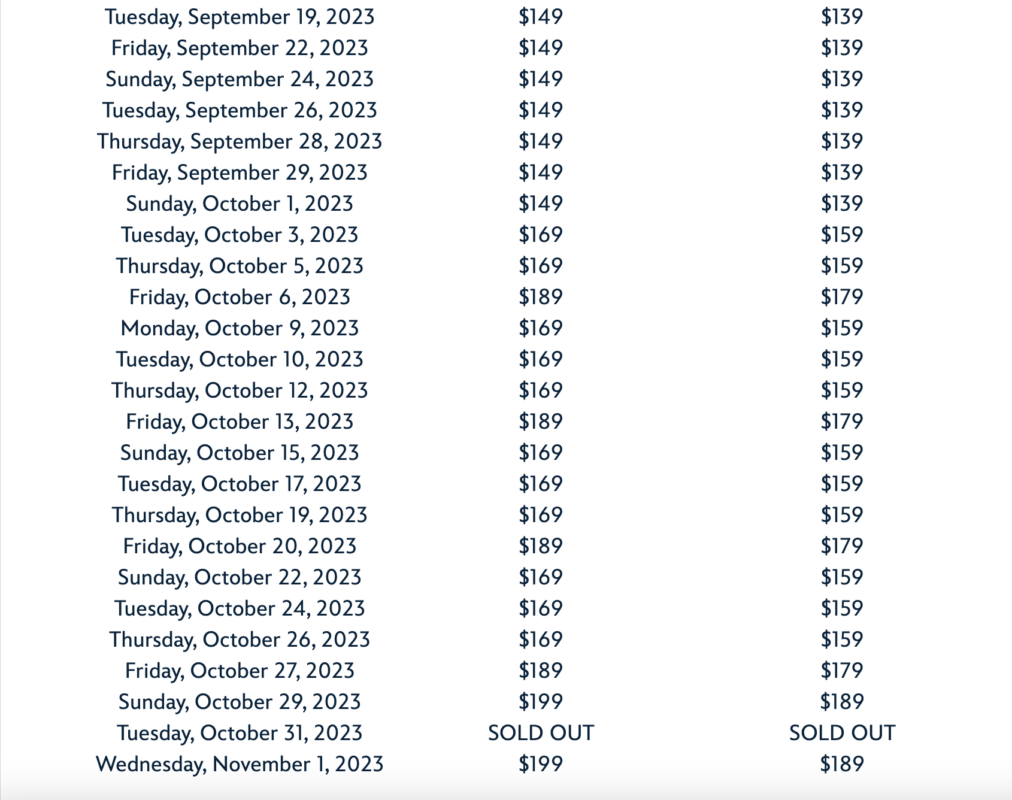Image resolution: width=1012 pixels, height=800 pixels.
Task: Select the $199 price for October 29
Action: (x=540, y=702)
